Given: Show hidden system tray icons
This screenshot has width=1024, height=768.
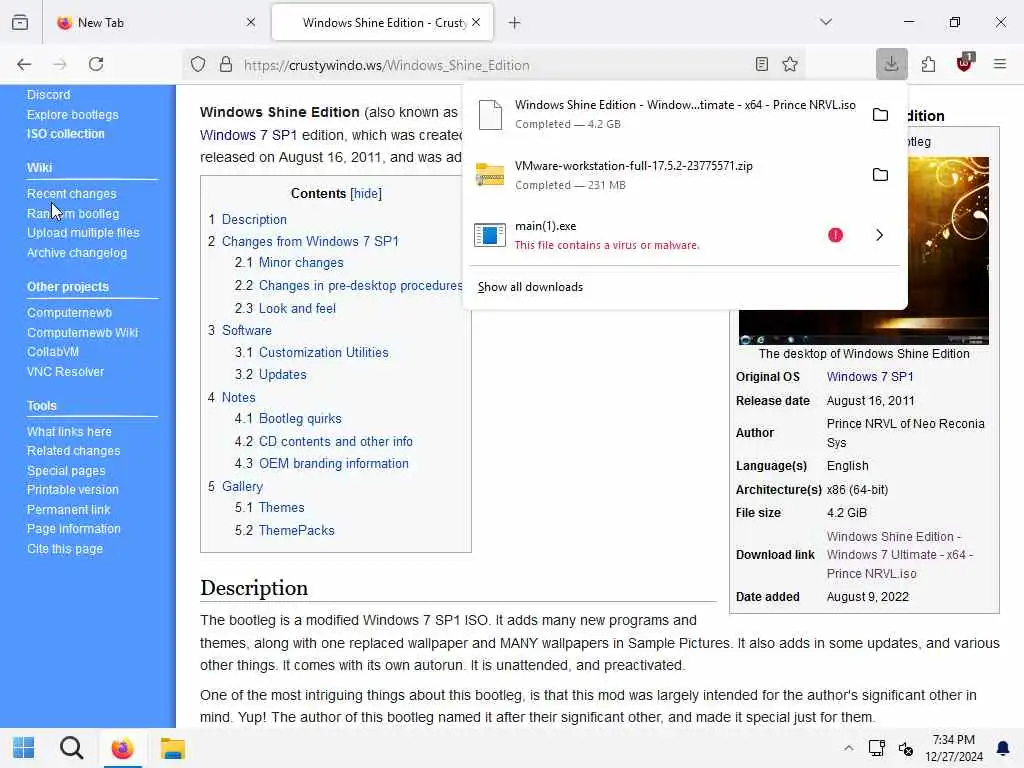Looking at the screenshot, I should (848, 748).
